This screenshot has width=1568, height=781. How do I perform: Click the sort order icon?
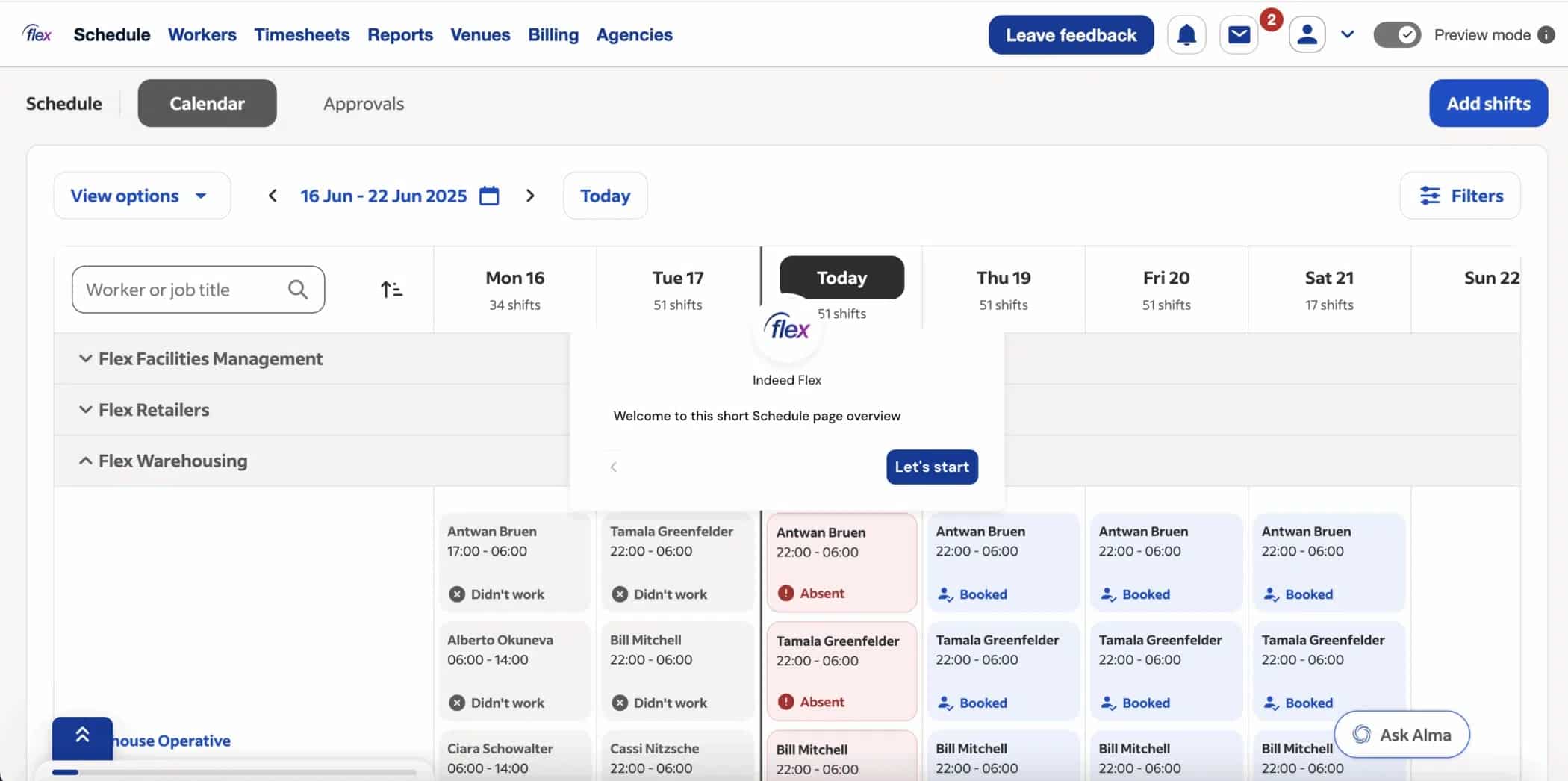[391, 290]
